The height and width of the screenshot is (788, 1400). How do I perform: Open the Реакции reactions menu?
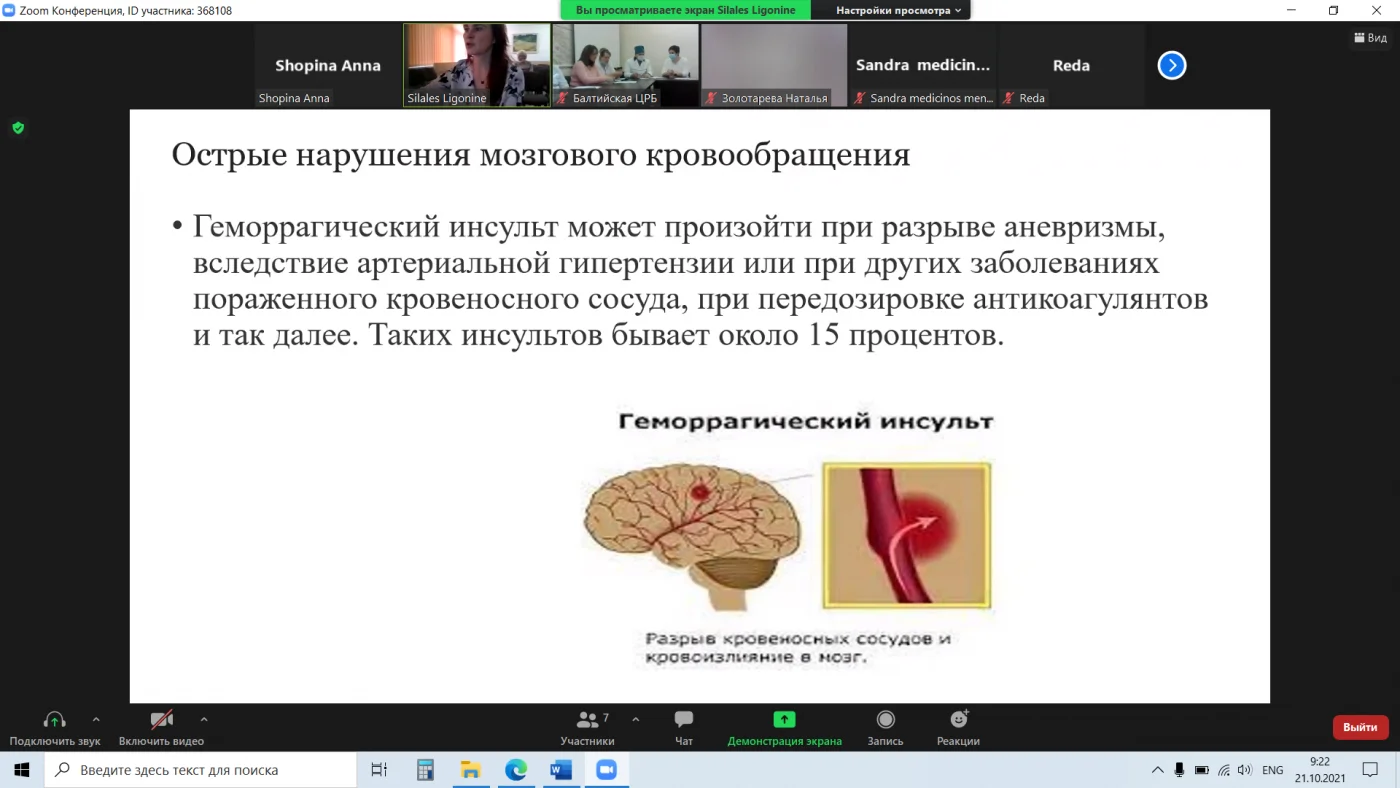(958, 727)
